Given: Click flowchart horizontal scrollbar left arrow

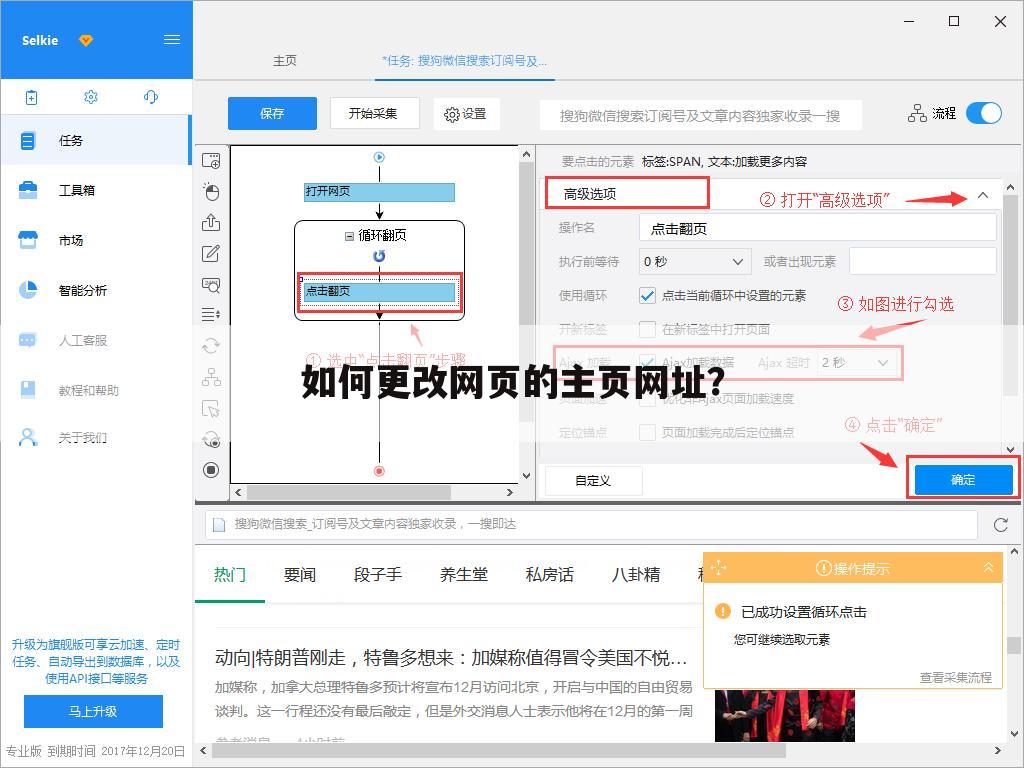Looking at the screenshot, I should point(238,492).
